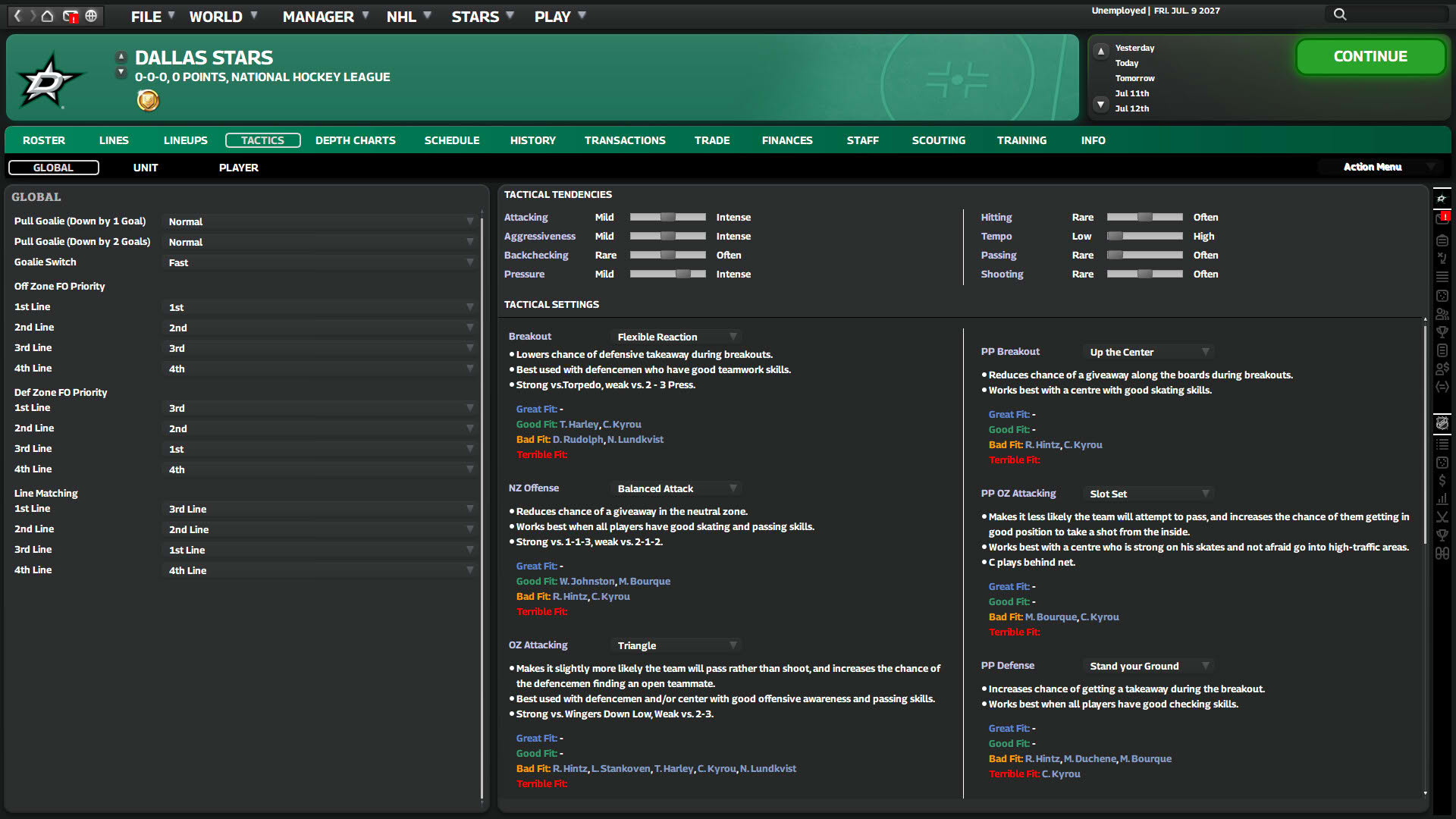This screenshot has width=1456, height=819.
Task: Click player link W. Johnston under NZ Offense
Action: 587,582
